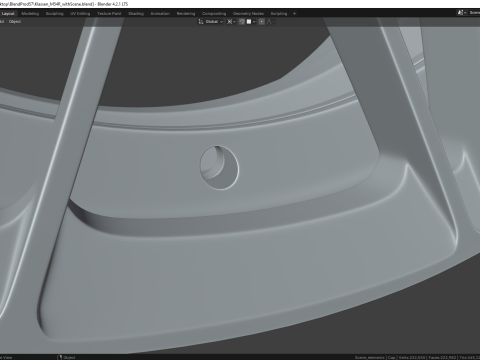Open the Texture Paint workspace

click(x=109, y=14)
